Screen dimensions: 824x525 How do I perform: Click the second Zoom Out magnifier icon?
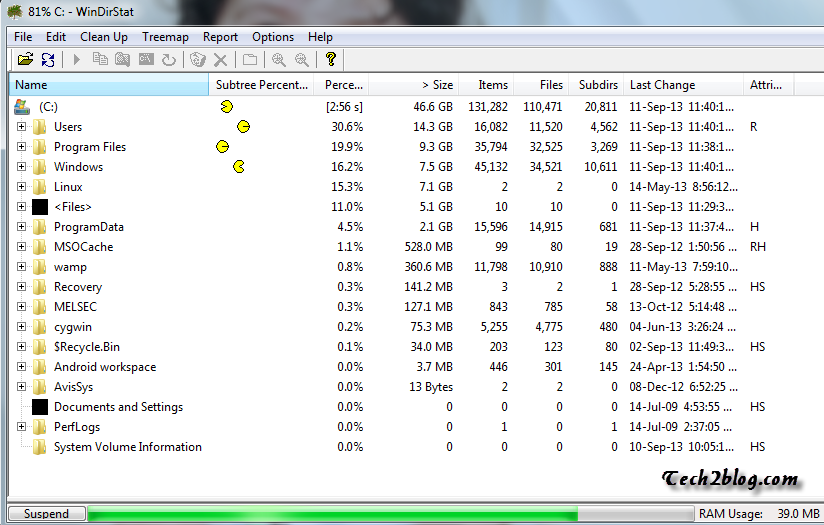pos(302,59)
